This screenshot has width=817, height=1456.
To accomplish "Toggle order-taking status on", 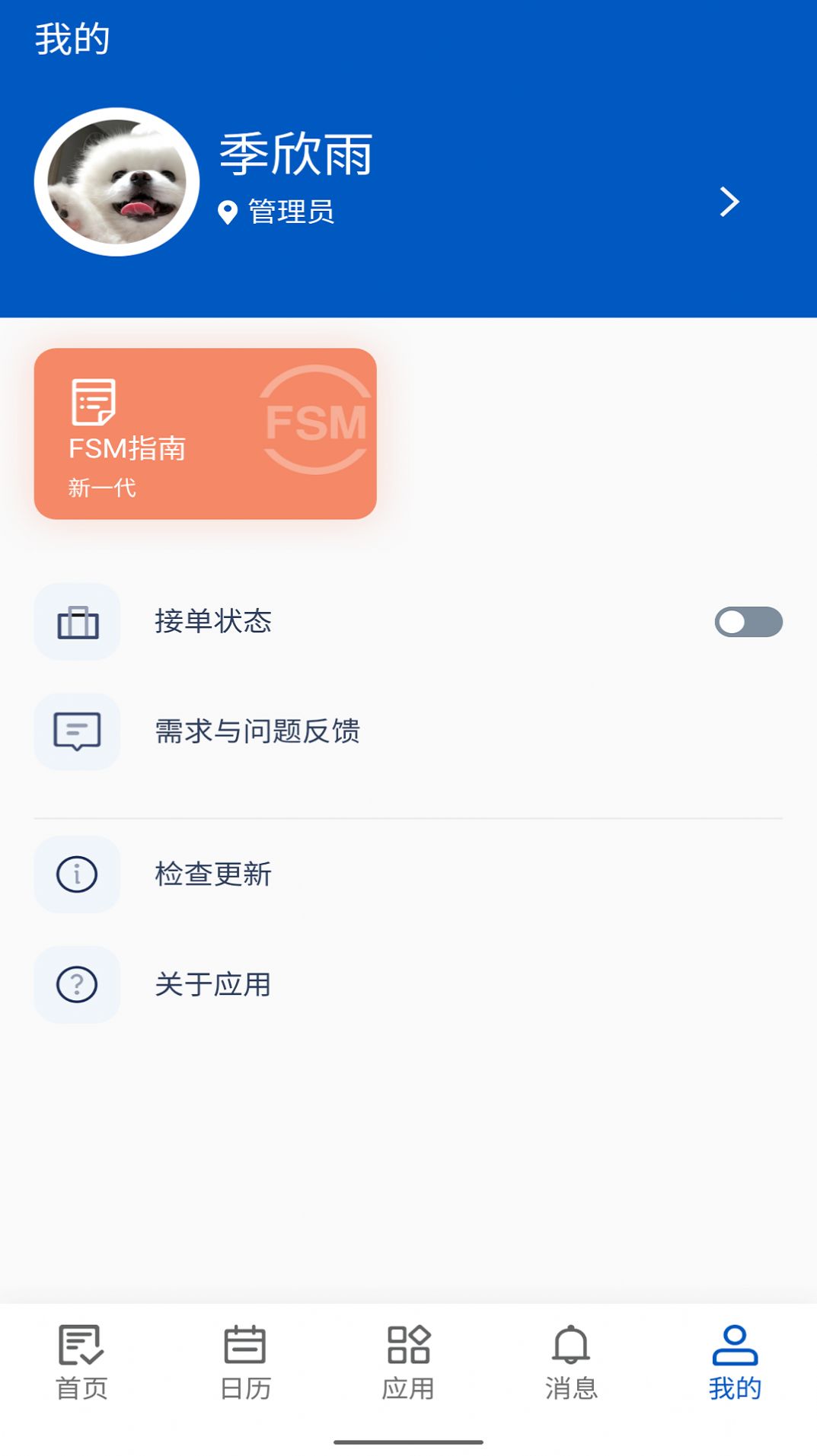I will pyautogui.click(x=749, y=622).
